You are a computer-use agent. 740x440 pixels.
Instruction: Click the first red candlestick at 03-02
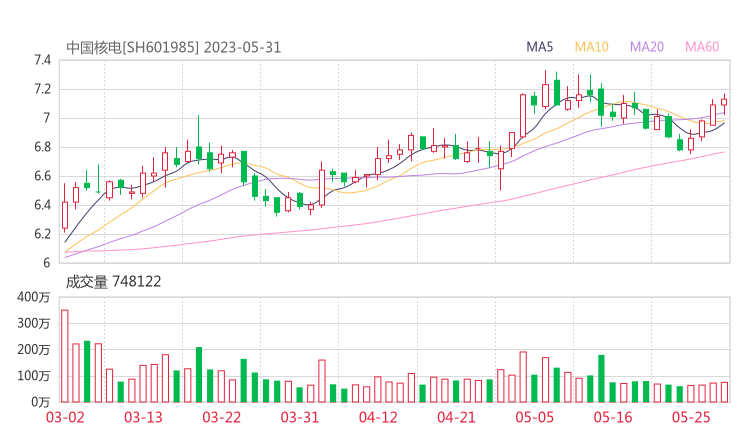click(65, 208)
